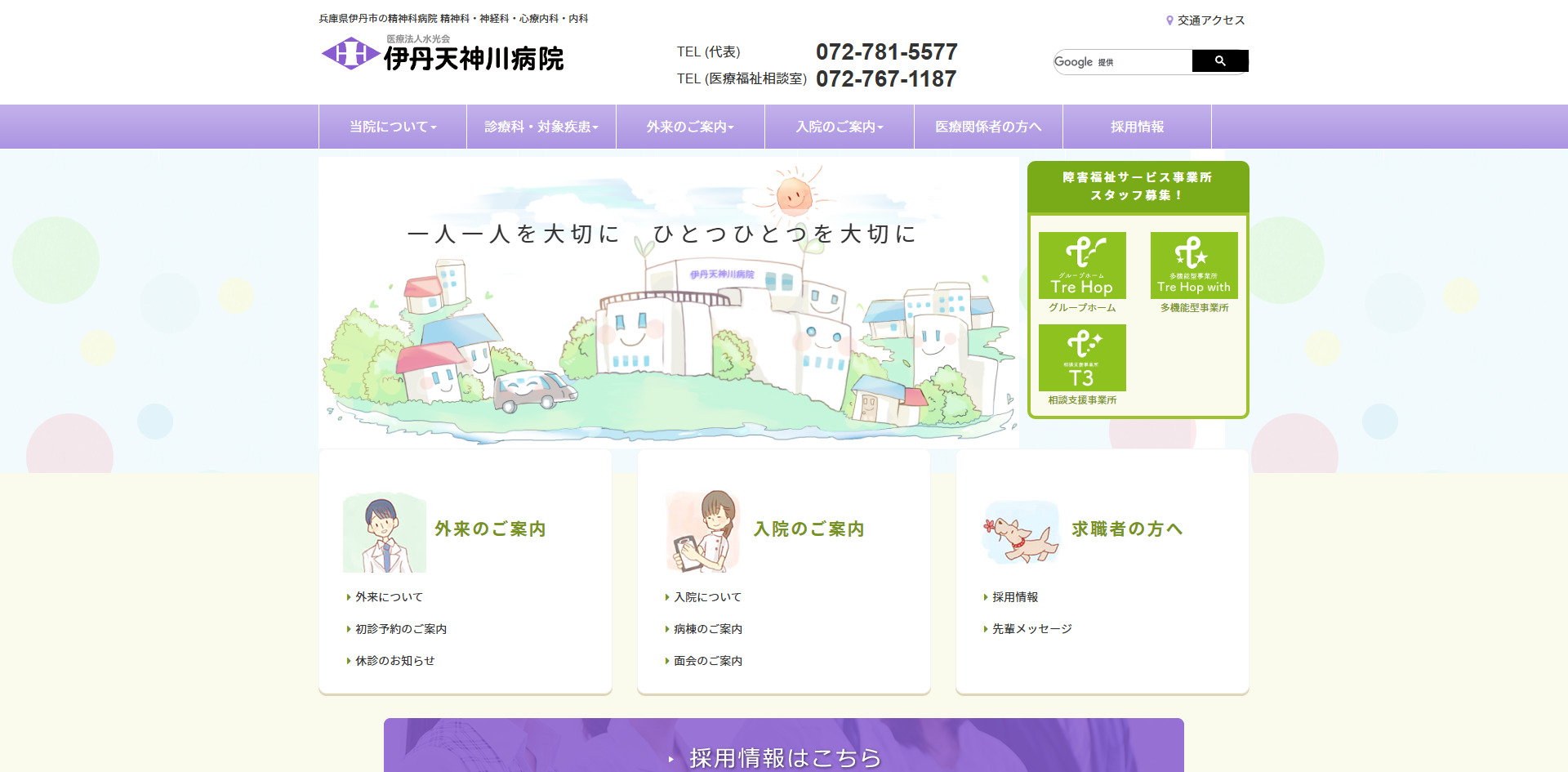Image resolution: width=1568 pixels, height=772 pixels.
Task: Open 外来について link
Action: point(389,597)
